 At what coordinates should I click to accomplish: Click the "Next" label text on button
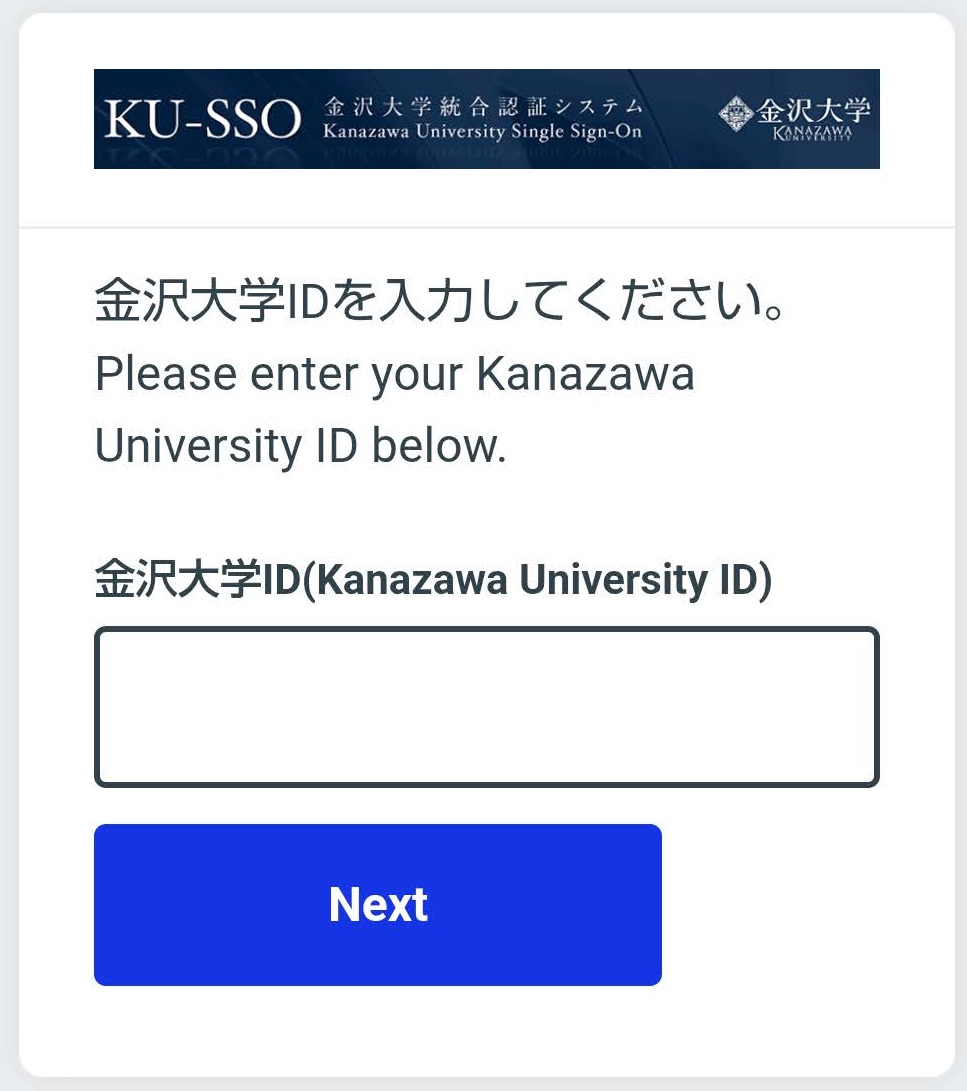[378, 905]
